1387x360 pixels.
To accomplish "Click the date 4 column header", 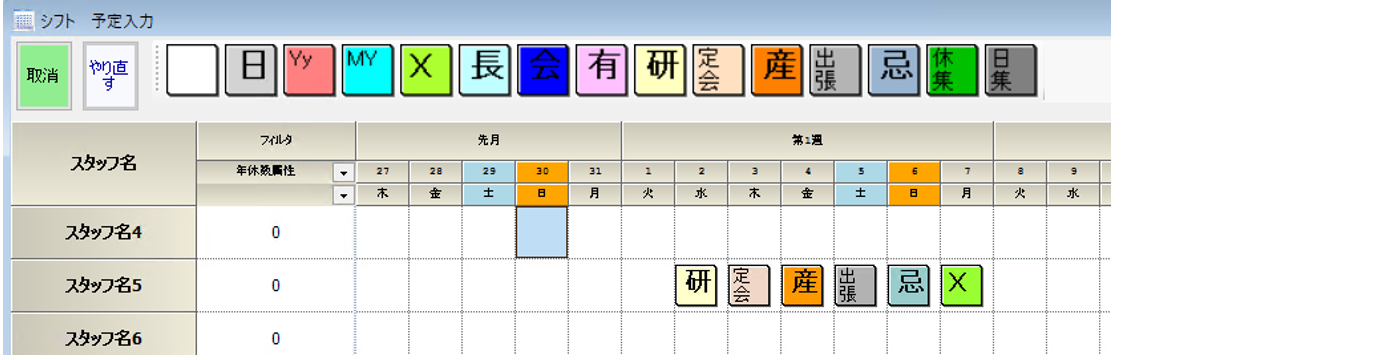I will (x=808, y=171).
